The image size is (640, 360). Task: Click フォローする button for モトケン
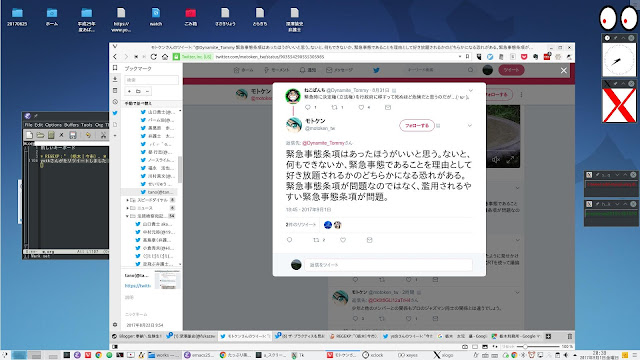tap(416, 126)
